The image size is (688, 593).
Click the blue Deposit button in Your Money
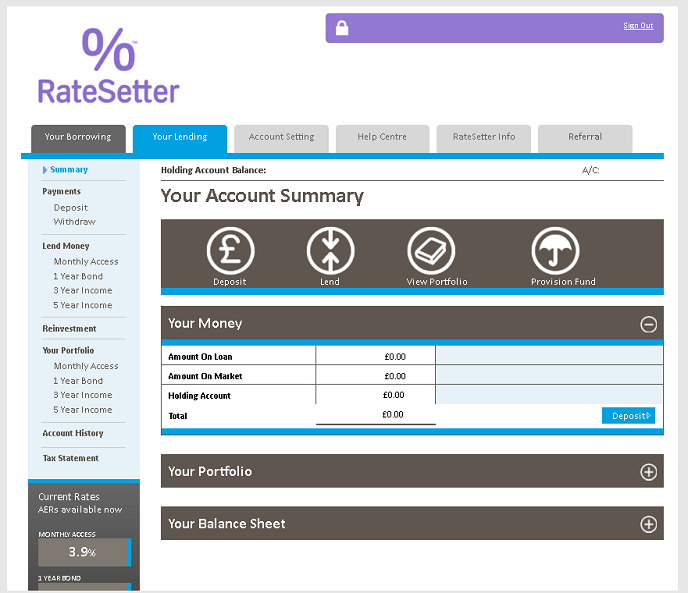tap(628, 415)
